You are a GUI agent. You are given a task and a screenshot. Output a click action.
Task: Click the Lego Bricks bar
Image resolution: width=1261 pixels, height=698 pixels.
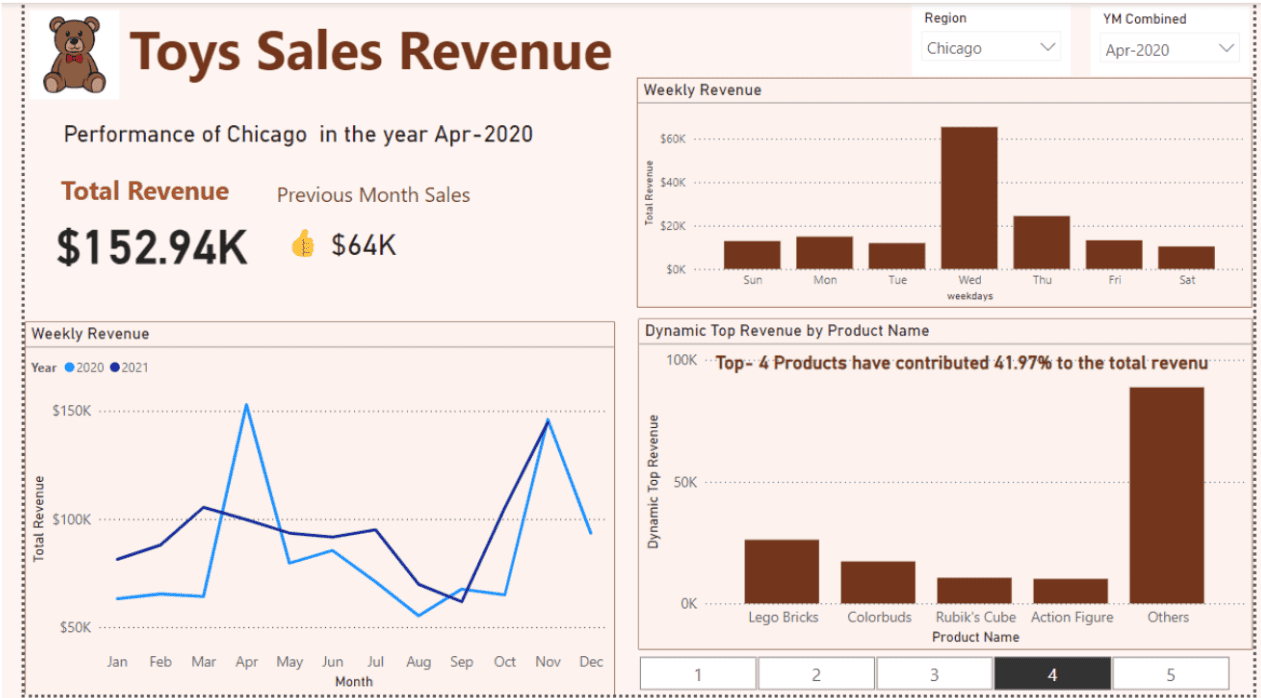click(781, 571)
